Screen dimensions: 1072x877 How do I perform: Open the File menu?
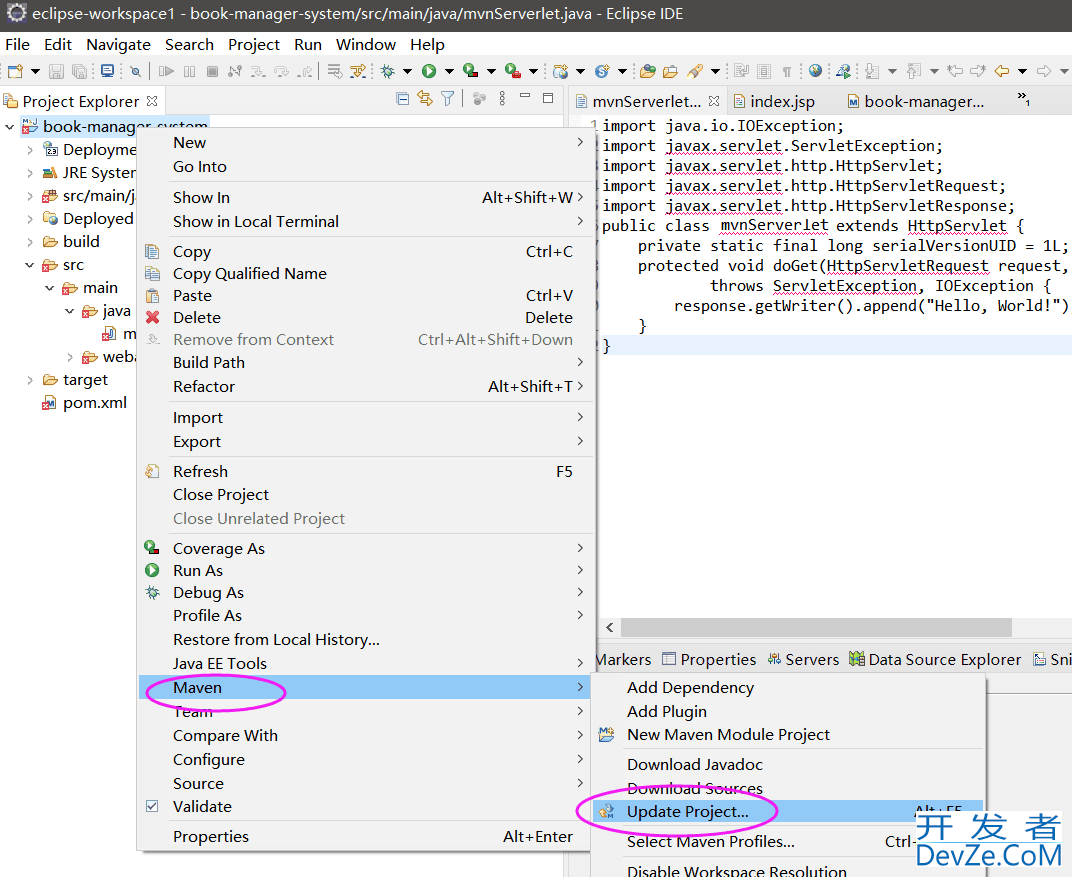pyautogui.click(x=18, y=44)
